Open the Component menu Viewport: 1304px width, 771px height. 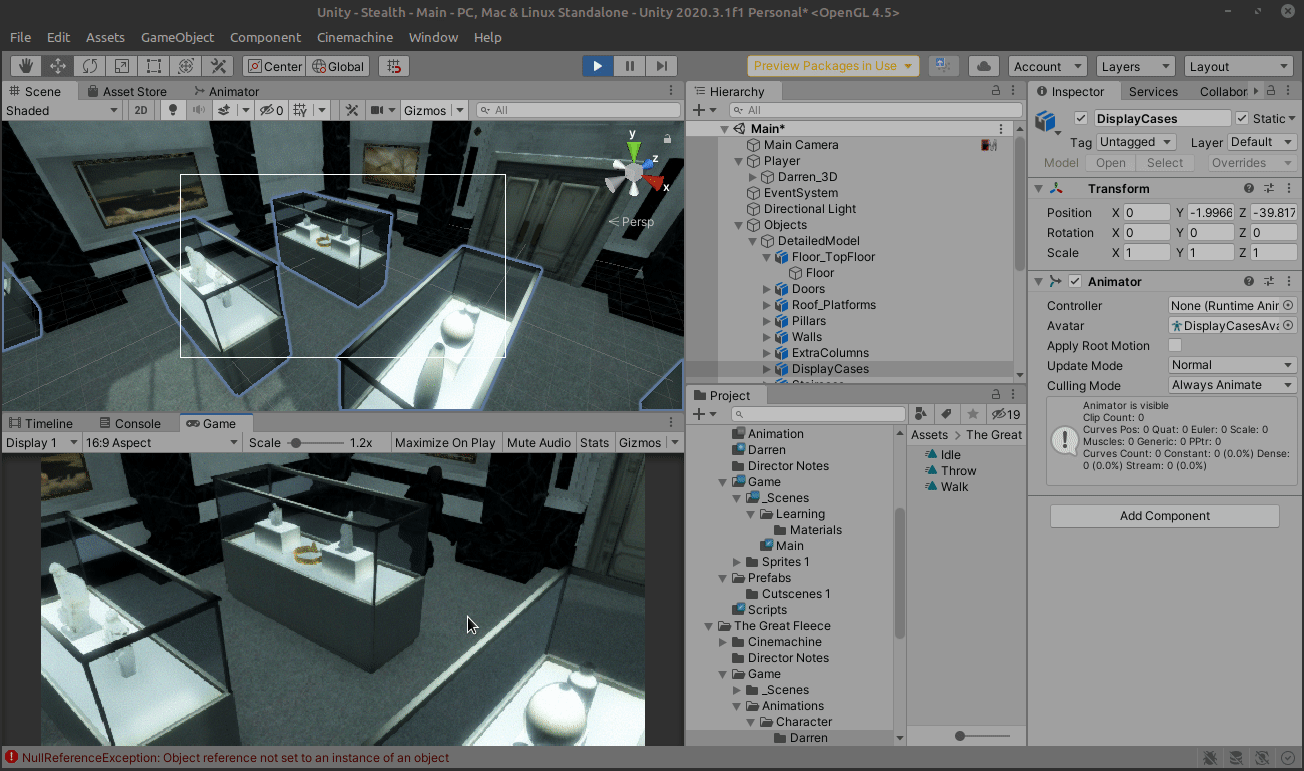point(265,37)
